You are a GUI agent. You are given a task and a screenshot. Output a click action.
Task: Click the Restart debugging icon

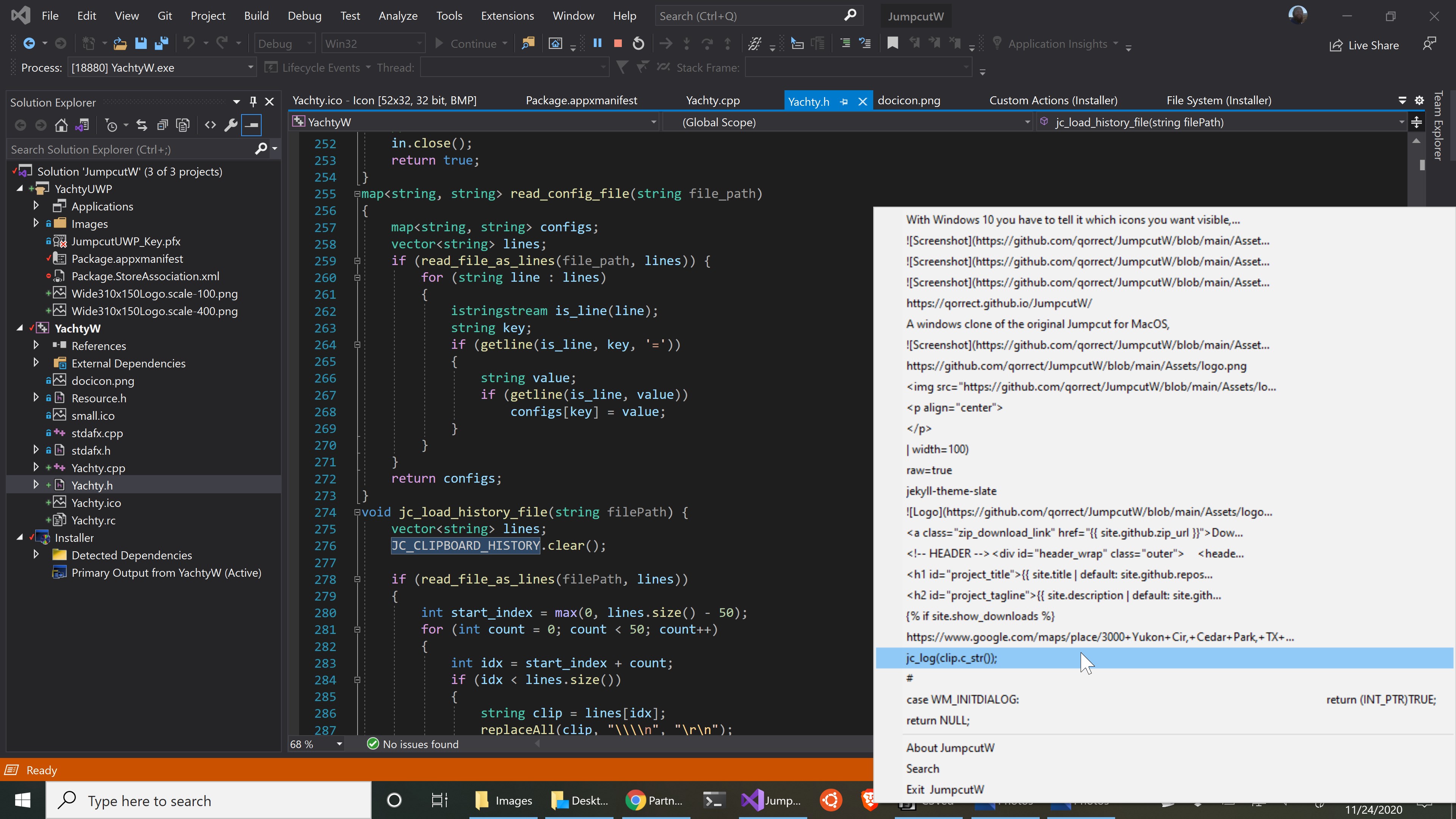tap(638, 44)
